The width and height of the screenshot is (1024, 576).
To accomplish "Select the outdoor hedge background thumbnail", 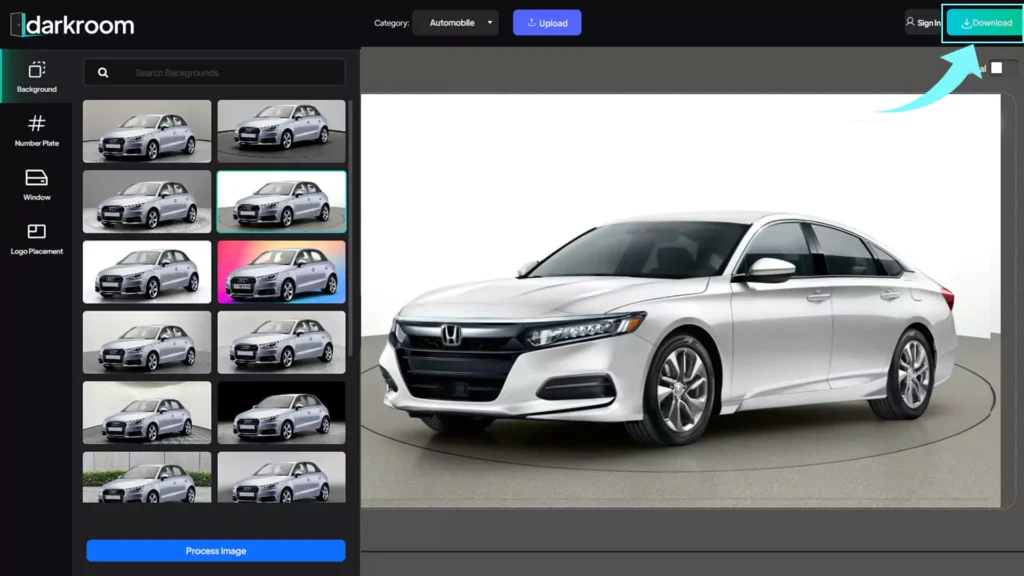I will (x=147, y=477).
